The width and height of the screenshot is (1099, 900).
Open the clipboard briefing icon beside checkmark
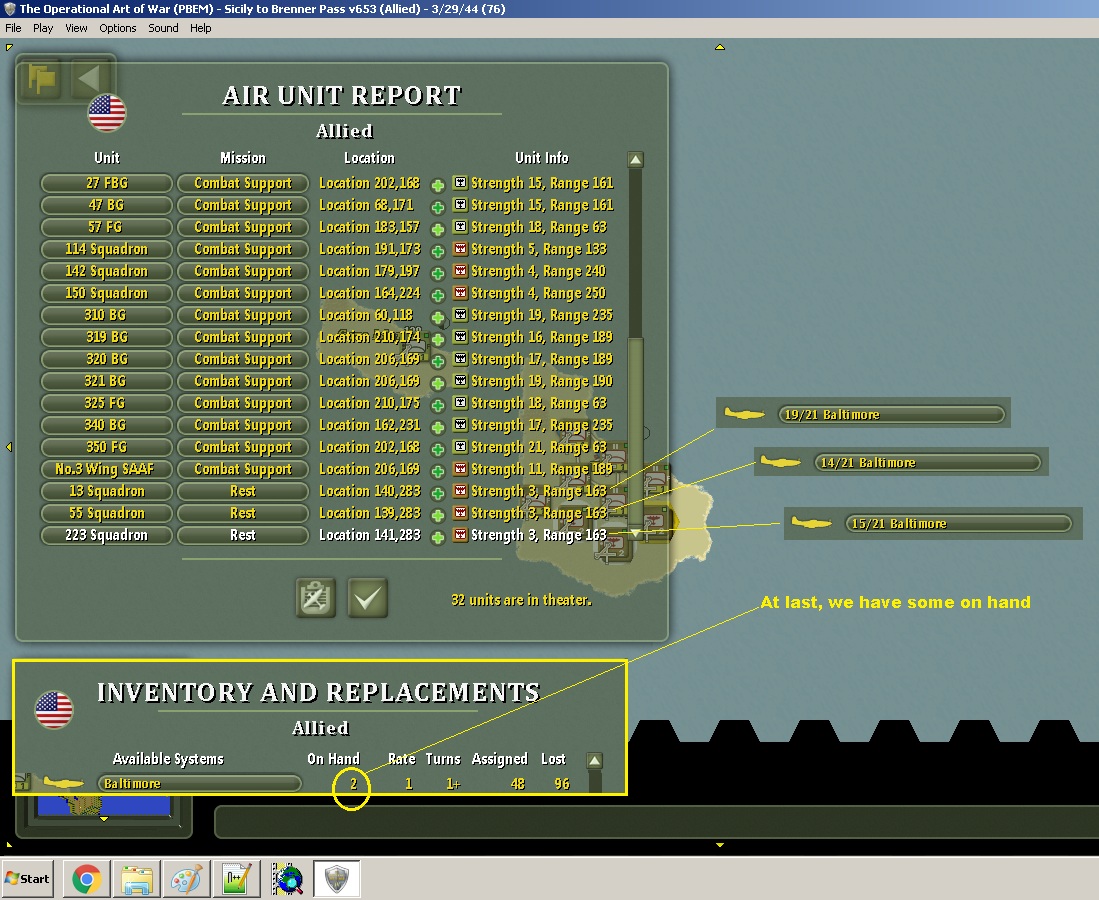315,598
